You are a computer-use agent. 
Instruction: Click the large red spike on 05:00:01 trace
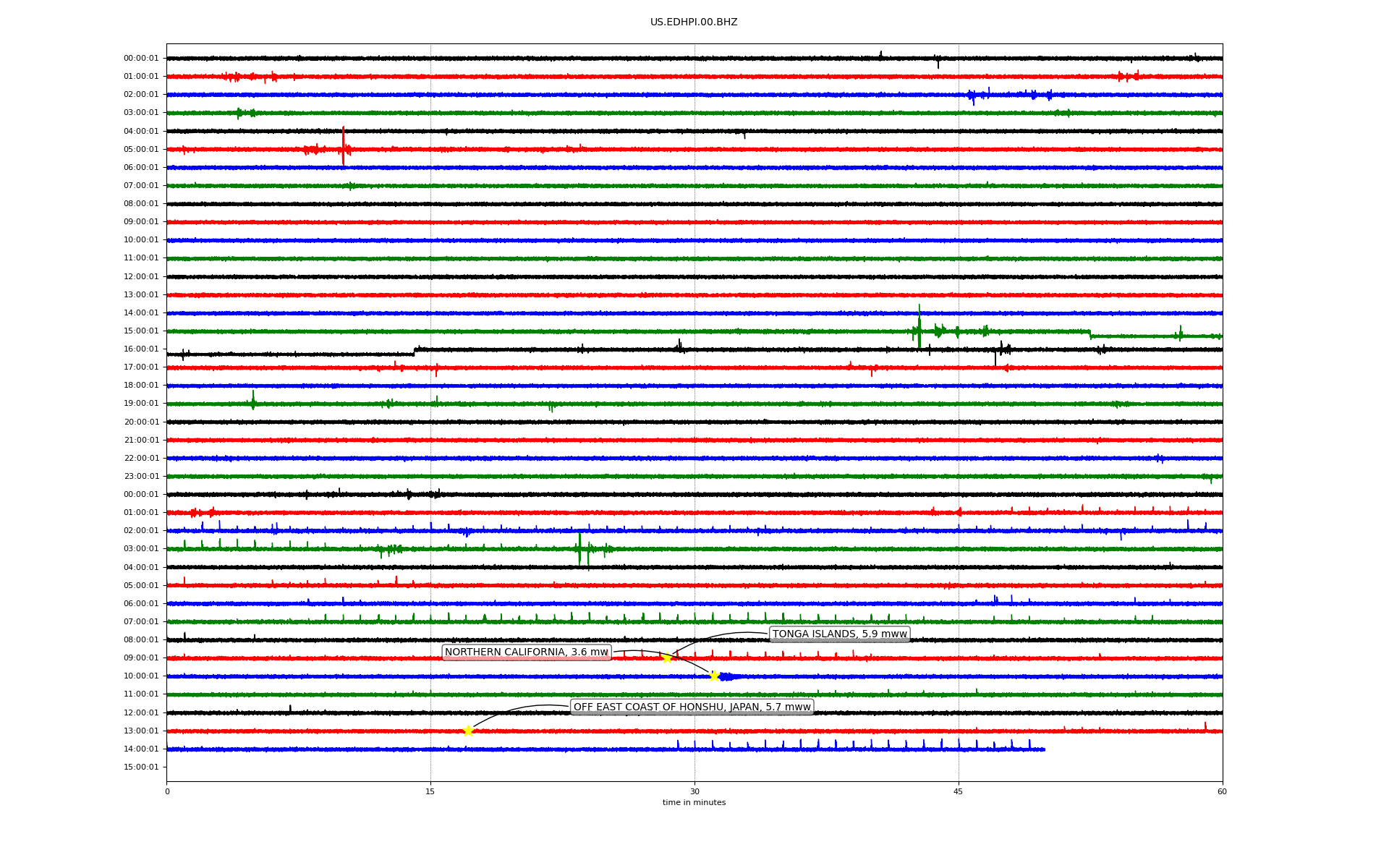[343, 145]
